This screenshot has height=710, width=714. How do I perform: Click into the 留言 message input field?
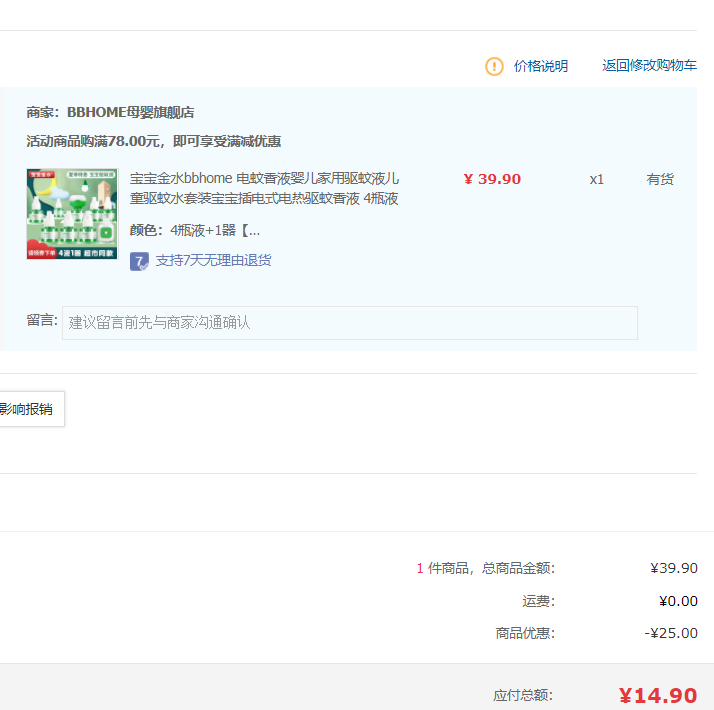[349, 323]
